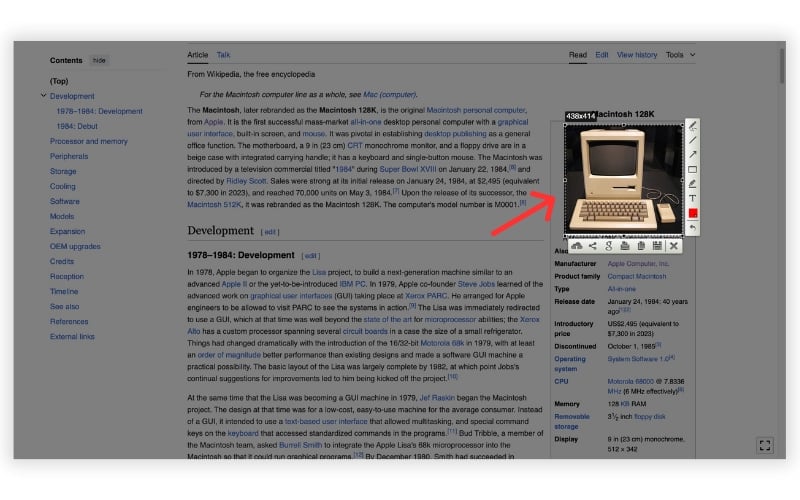Viewport: 800px width, 500px height.
Task: Select the Rectangle drawing tool
Action: coord(692,169)
